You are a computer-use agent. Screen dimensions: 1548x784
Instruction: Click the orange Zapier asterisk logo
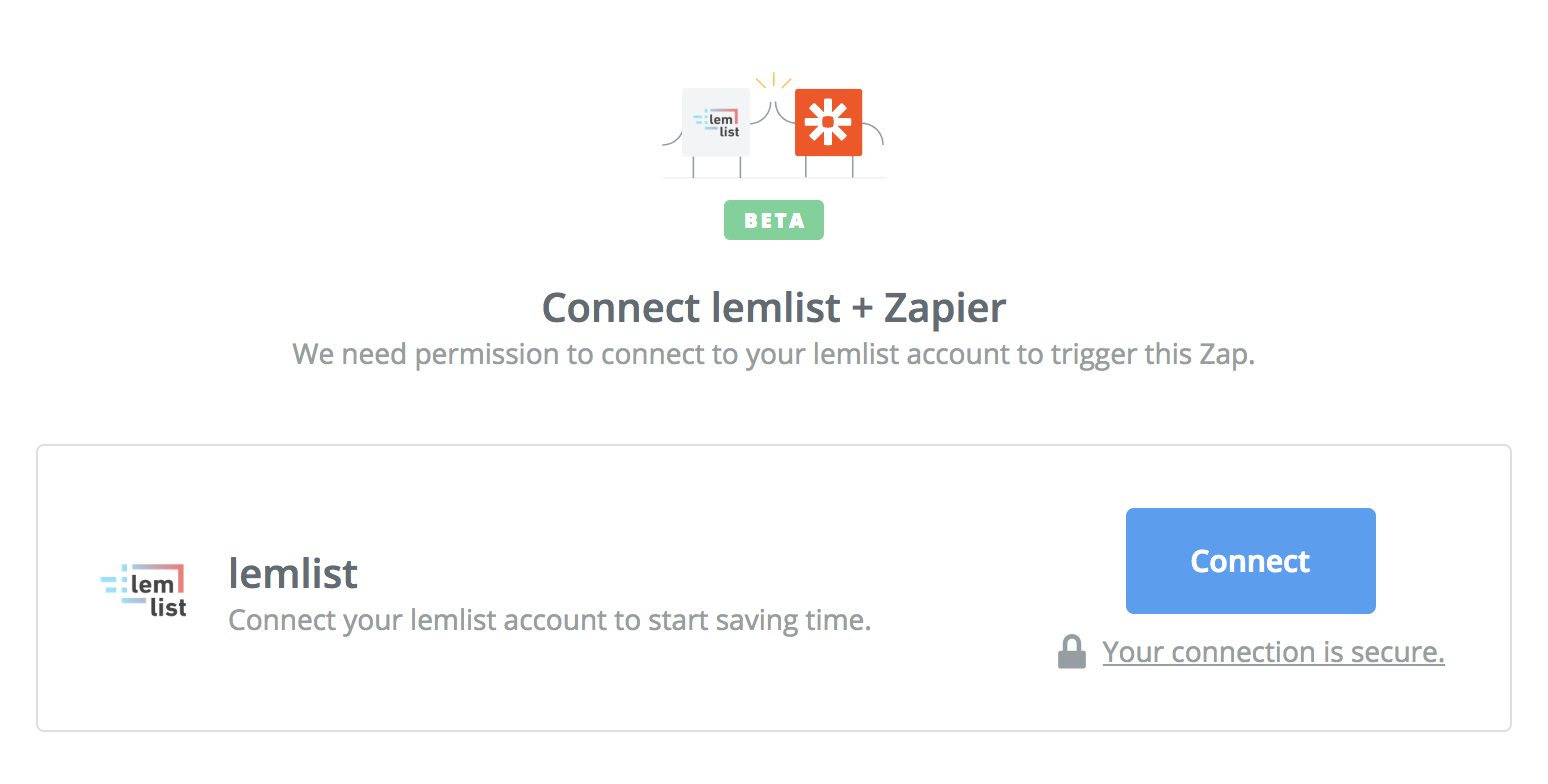tap(828, 122)
